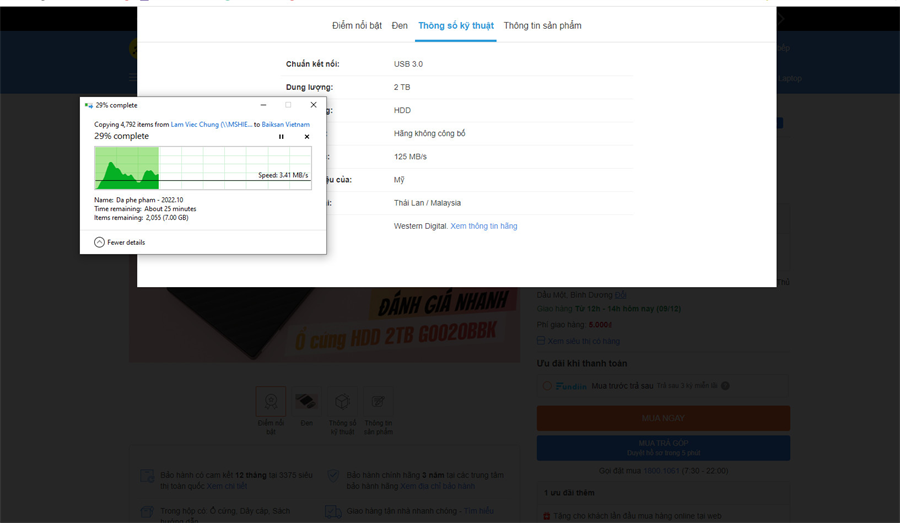Click the Đổi delivery address link

[620, 295]
